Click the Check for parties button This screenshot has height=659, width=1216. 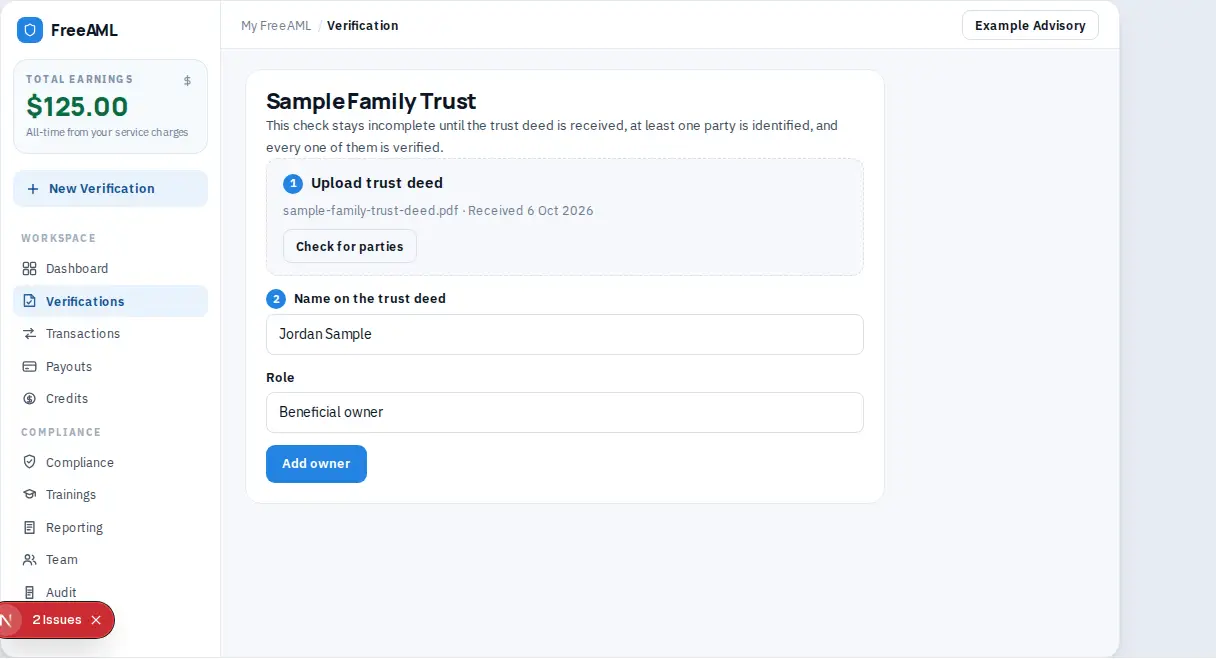coord(350,246)
